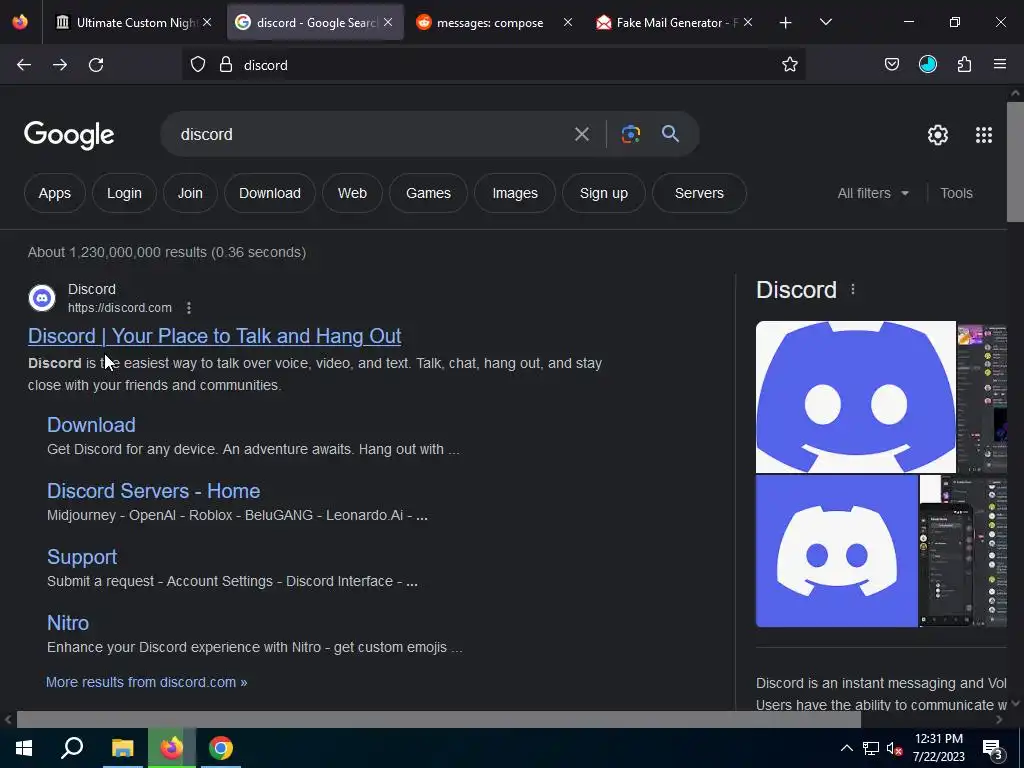1024x768 pixels.
Task: Search by image with Google Lens
Action: pyautogui.click(x=630, y=135)
